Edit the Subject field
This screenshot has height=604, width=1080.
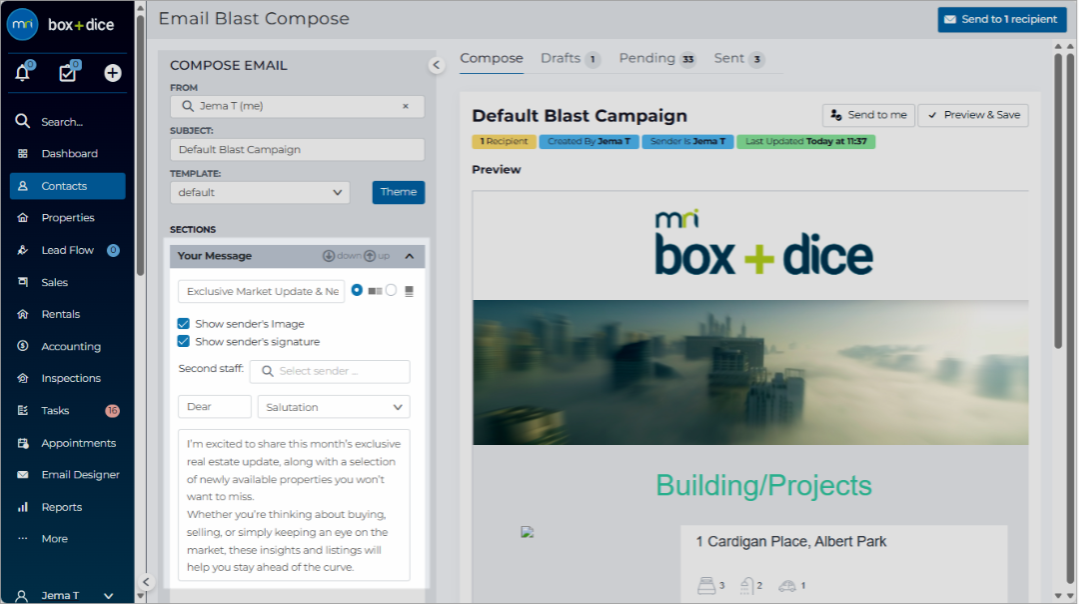pyautogui.click(x=297, y=149)
